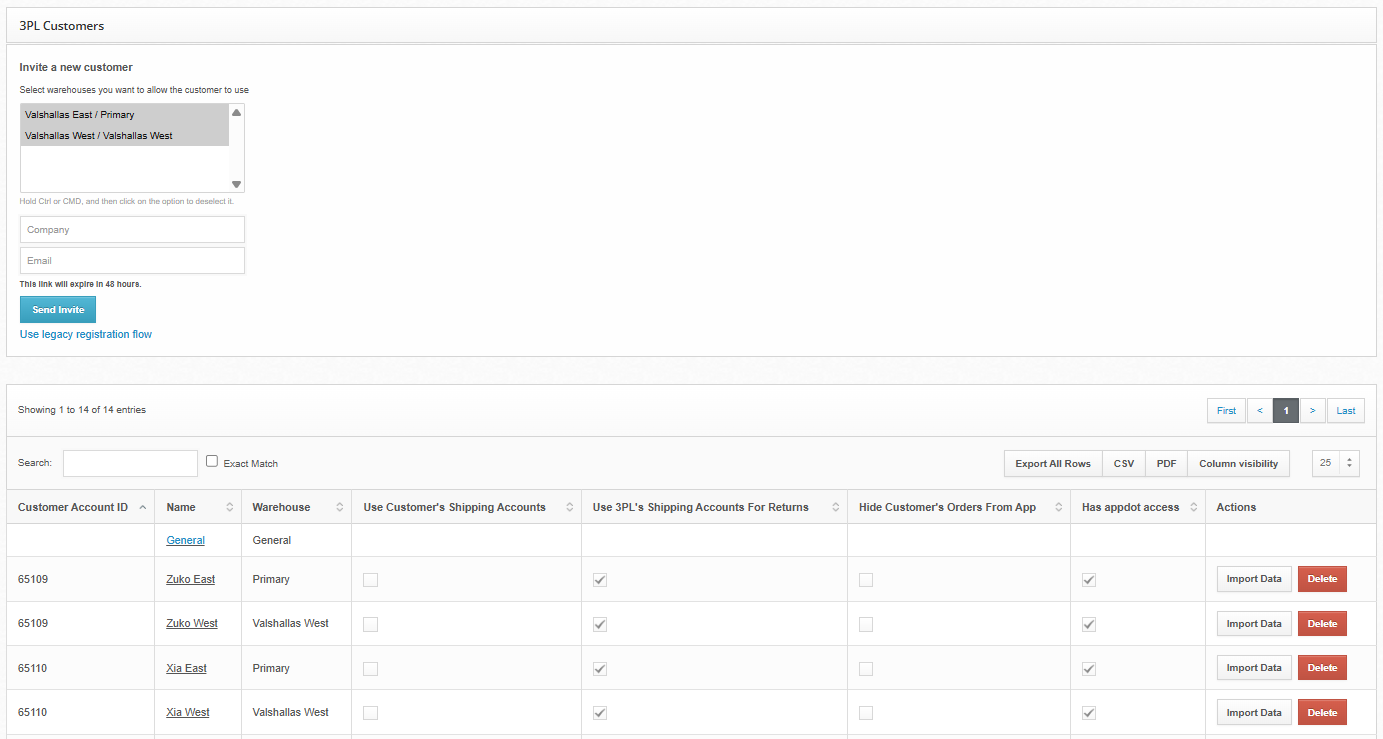Sort by Has appdot access column
The image size is (1383, 739).
[x=1193, y=508]
